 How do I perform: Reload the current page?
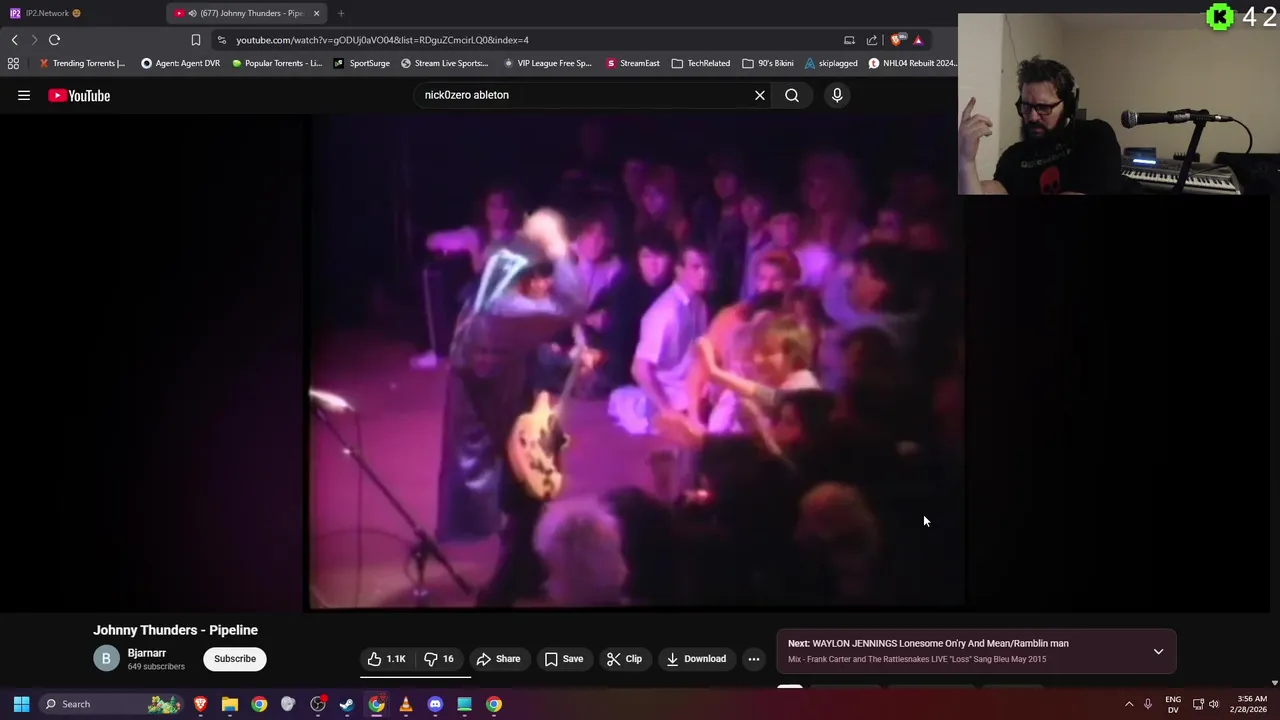54,40
